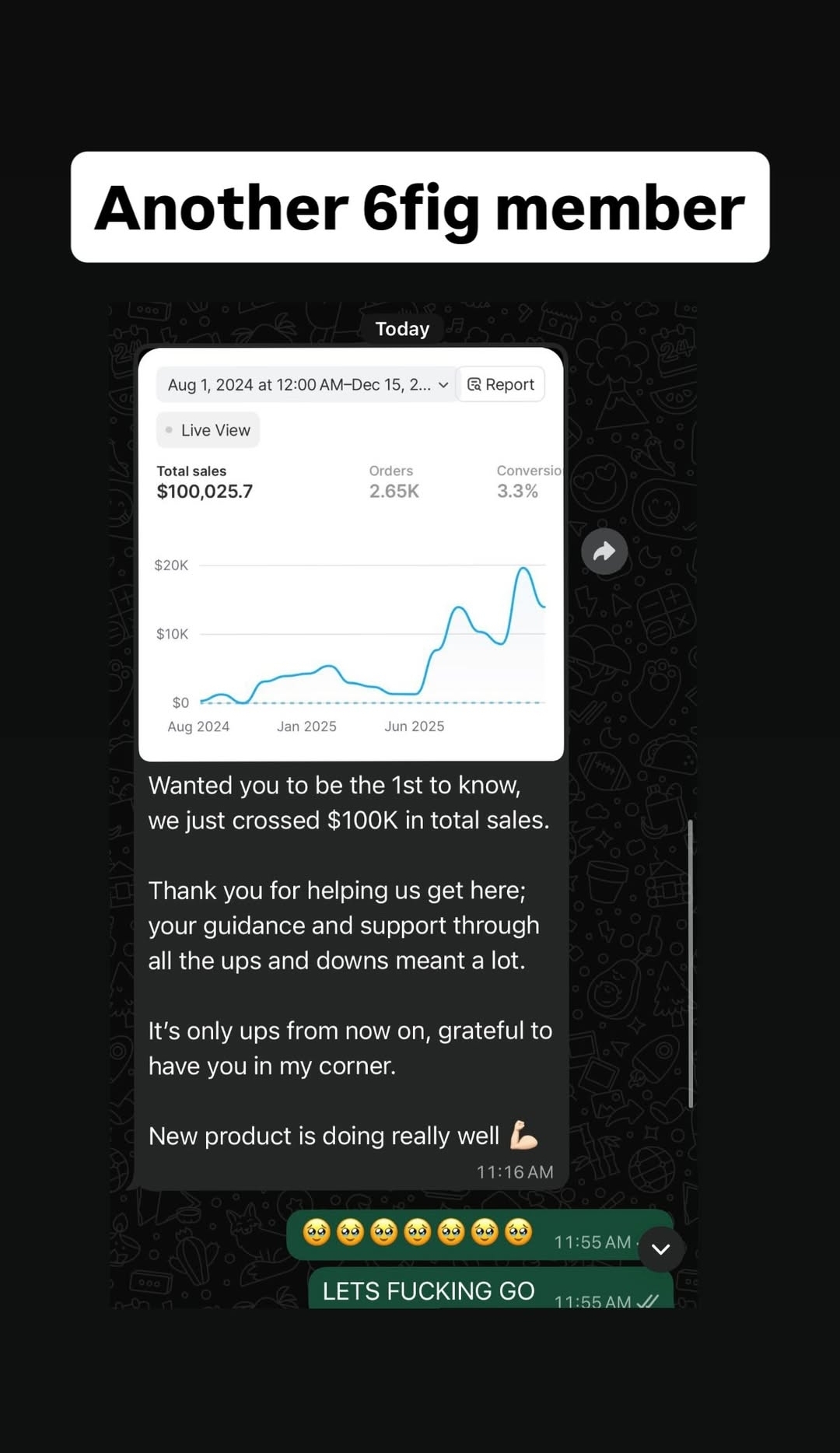
Task: Click the Report button label
Action: (x=509, y=384)
